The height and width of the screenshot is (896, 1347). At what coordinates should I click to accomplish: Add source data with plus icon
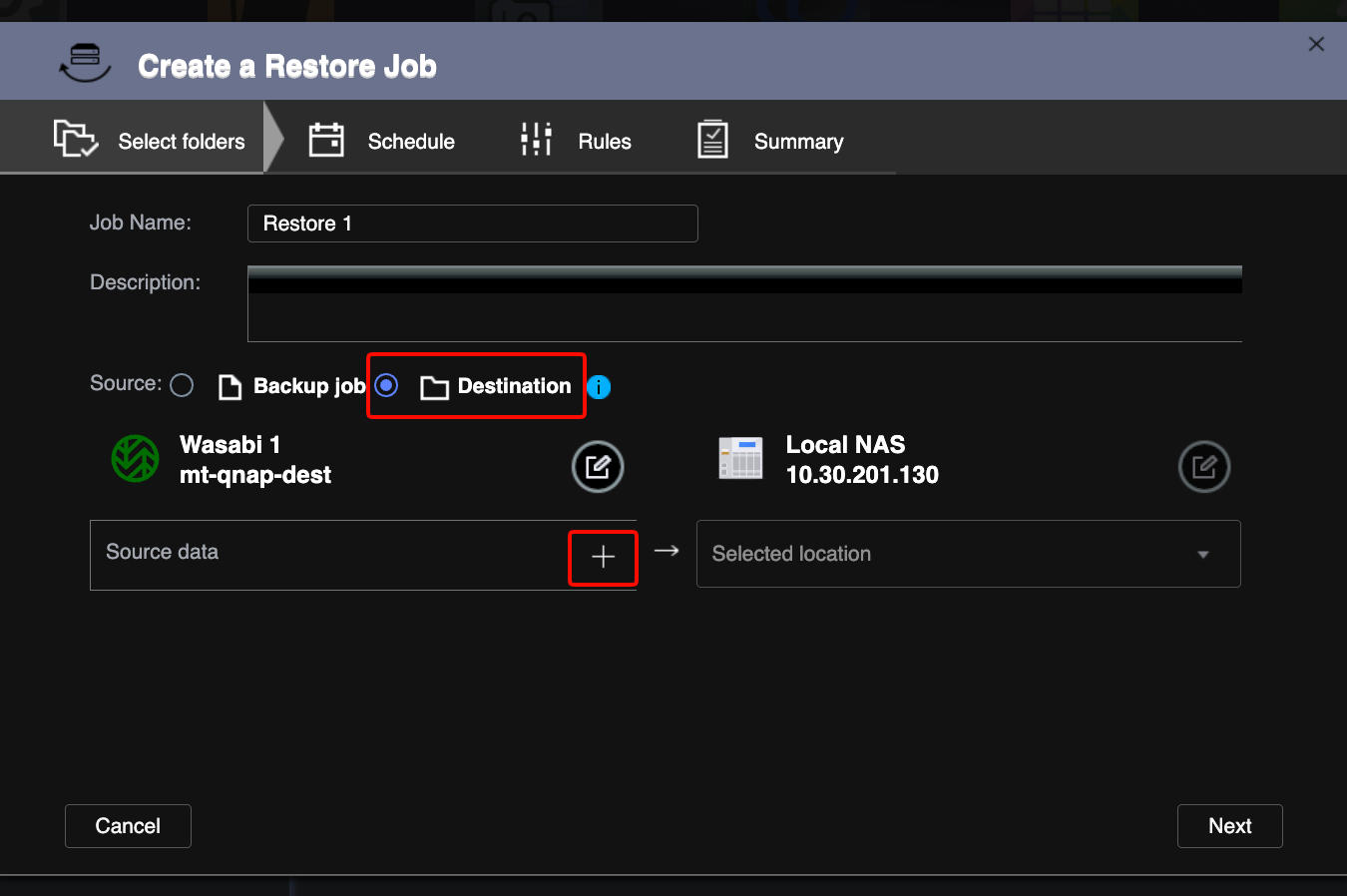pos(603,557)
